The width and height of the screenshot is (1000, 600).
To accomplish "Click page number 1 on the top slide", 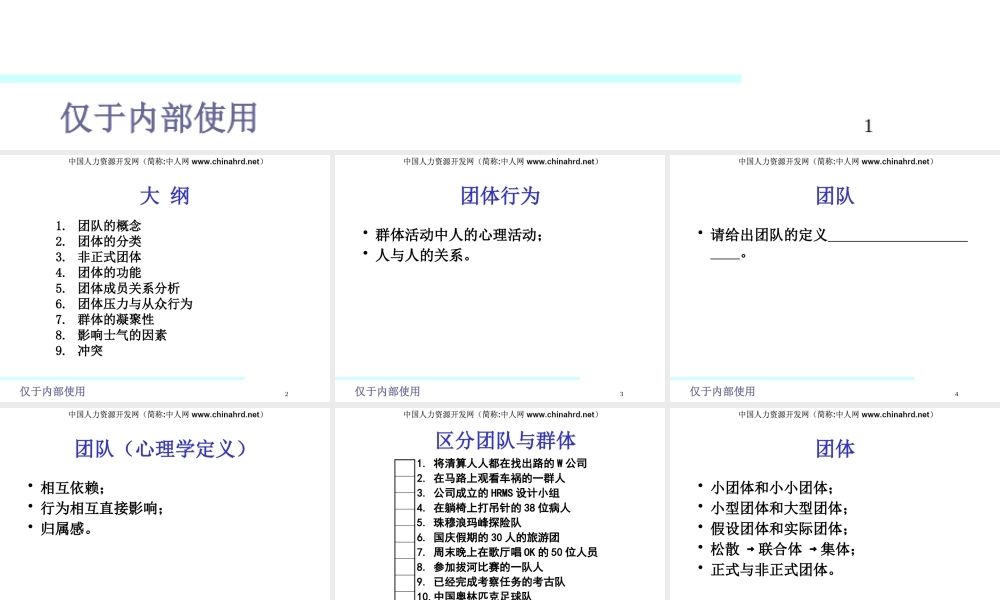I will point(868,126).
